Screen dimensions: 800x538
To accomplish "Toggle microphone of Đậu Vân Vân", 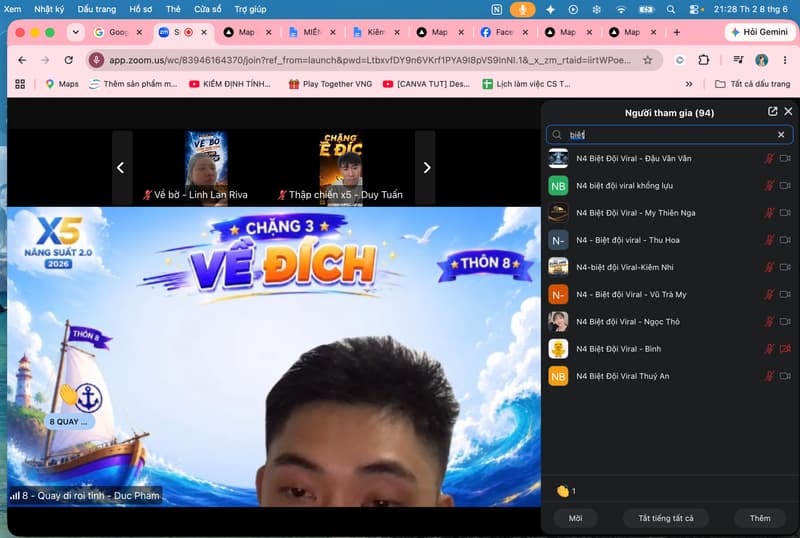I will click(x=769, y=159).
